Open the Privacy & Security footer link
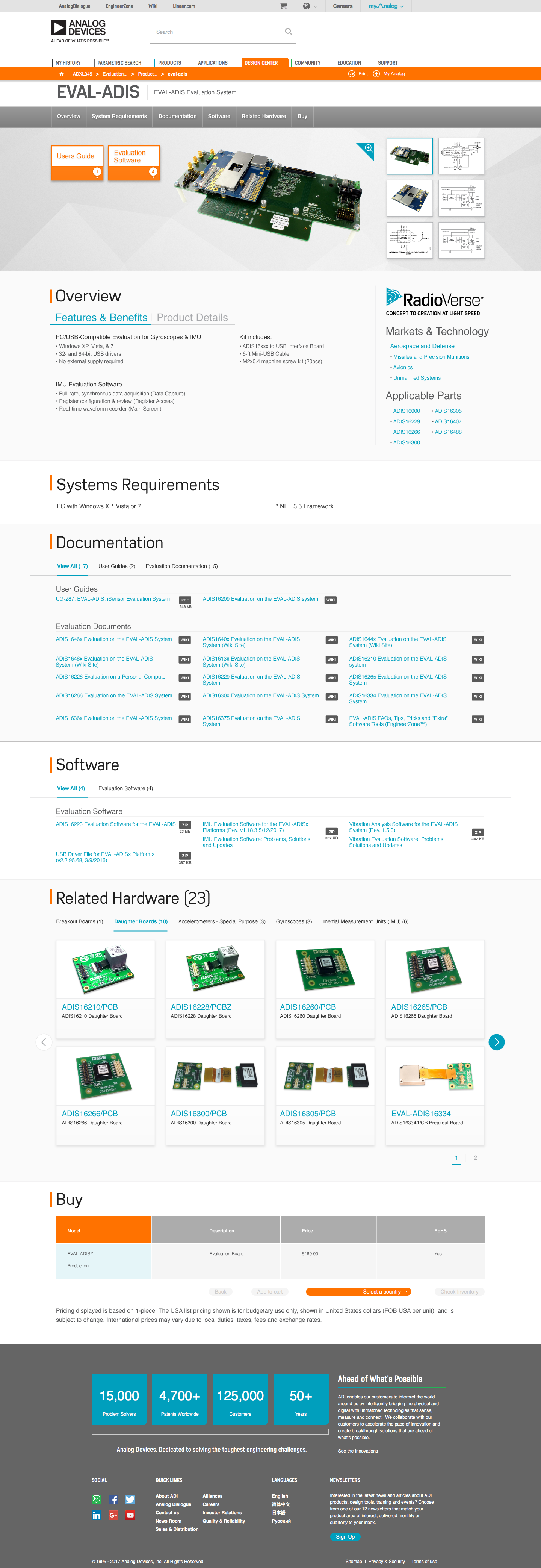The width and height of the screenshot is (541, 1568). pos(387,1561)
